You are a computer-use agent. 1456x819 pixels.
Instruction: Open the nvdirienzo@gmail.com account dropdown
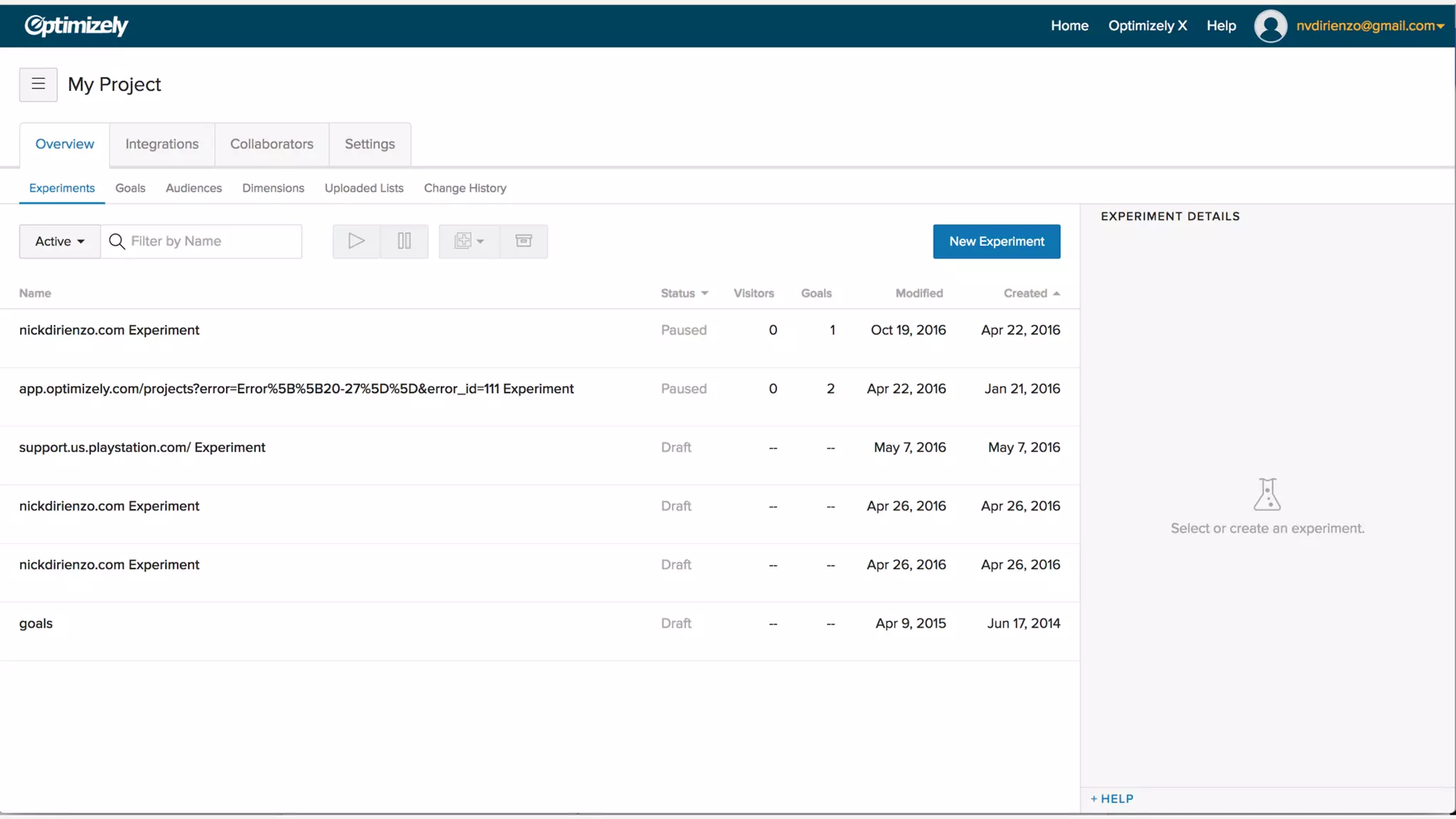1370,26
